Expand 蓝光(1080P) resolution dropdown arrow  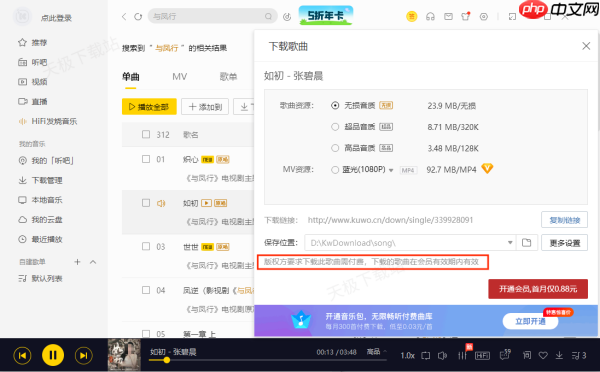click(x=391, y=170)
